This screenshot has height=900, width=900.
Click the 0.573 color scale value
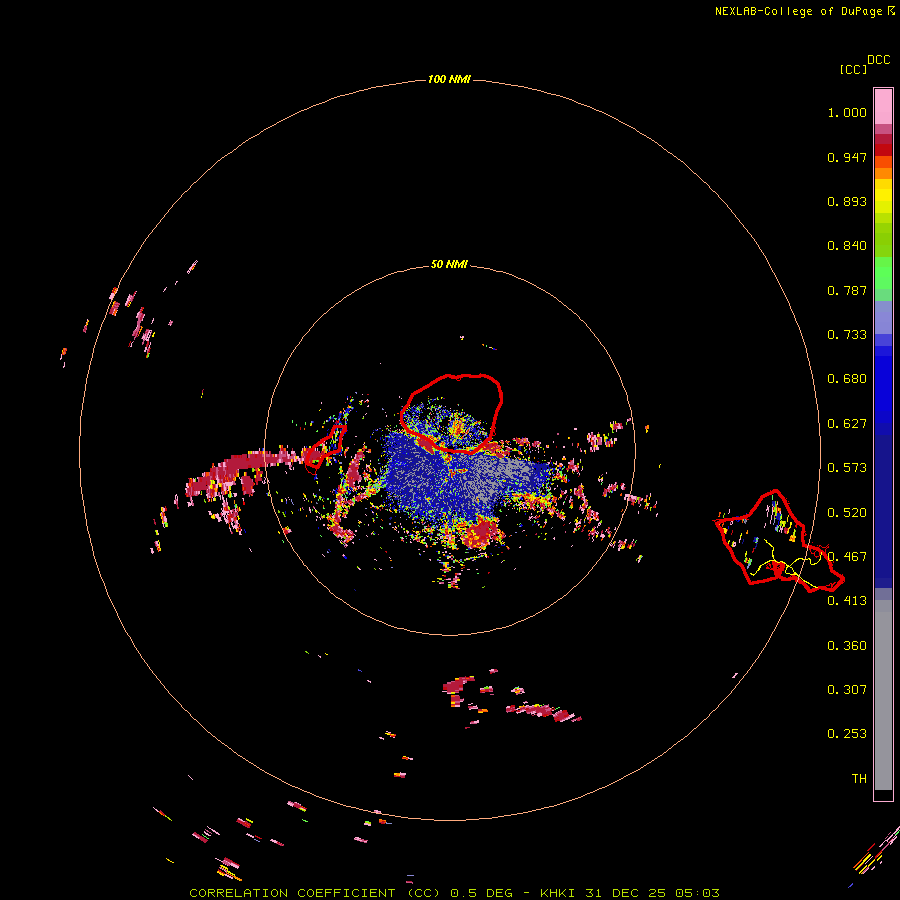point(847,468)
